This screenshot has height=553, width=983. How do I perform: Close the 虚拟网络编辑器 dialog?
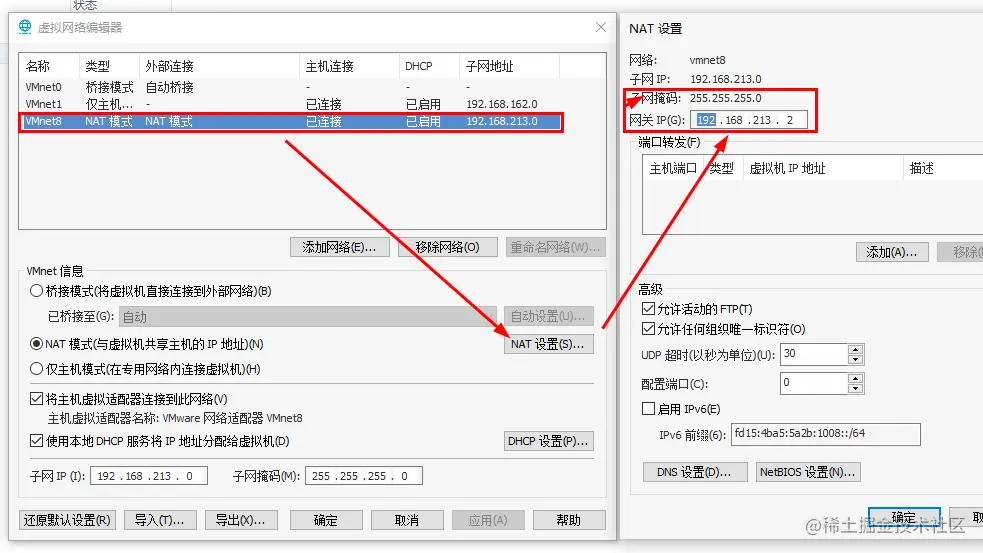pos(601,27)
